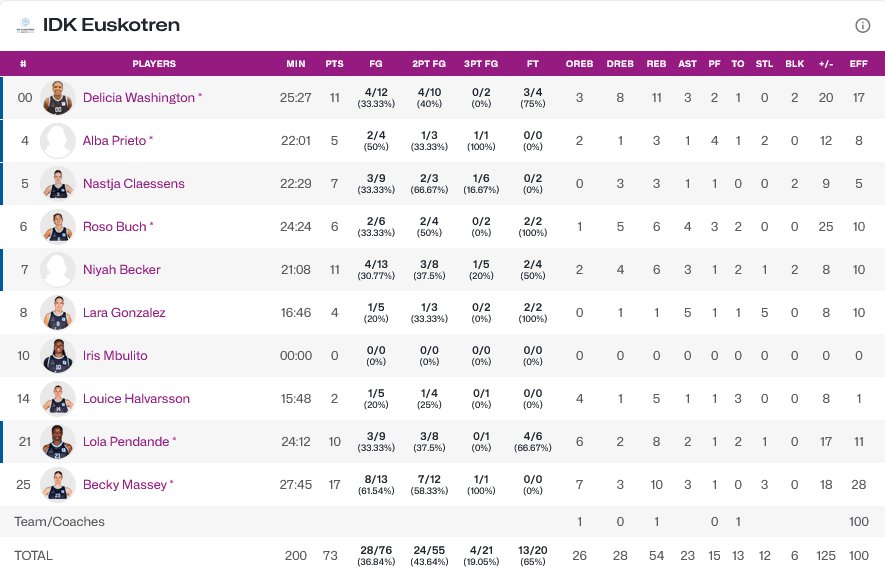The height and width of the screenshot is (571, 885).
Task: Sort table by MIN column header
Action: pyautogui.click(x=296, y=64)
